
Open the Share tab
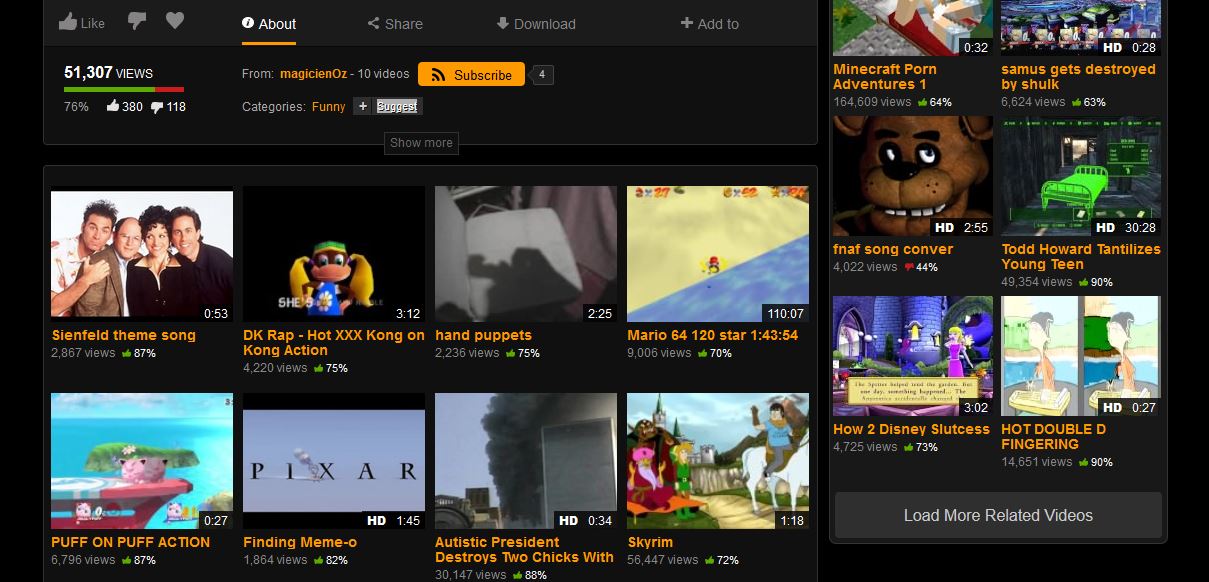pyautogui.click(x=394, y=24)
